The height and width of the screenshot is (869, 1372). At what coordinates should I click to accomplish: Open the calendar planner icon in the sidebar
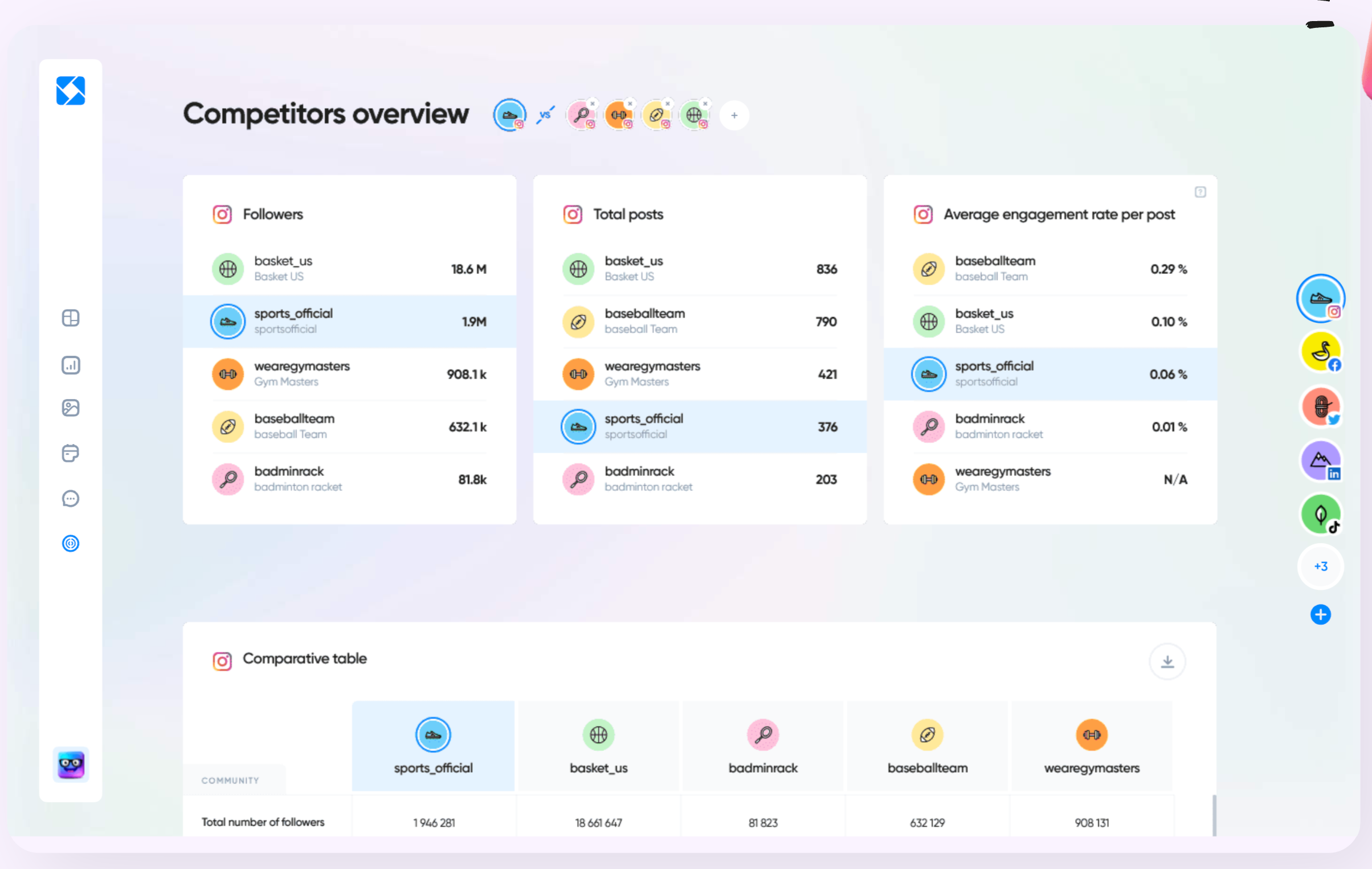71,453
